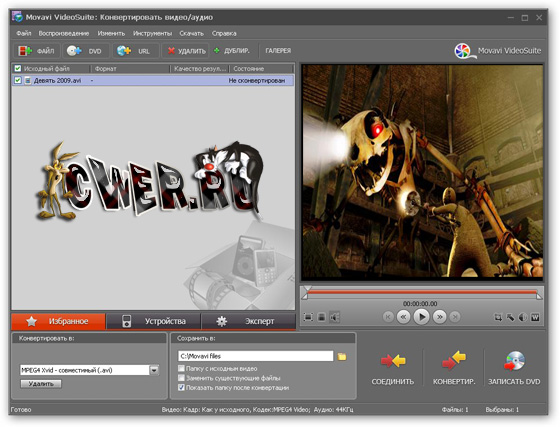Sort by the Формат column header

[x=130, y=68]
